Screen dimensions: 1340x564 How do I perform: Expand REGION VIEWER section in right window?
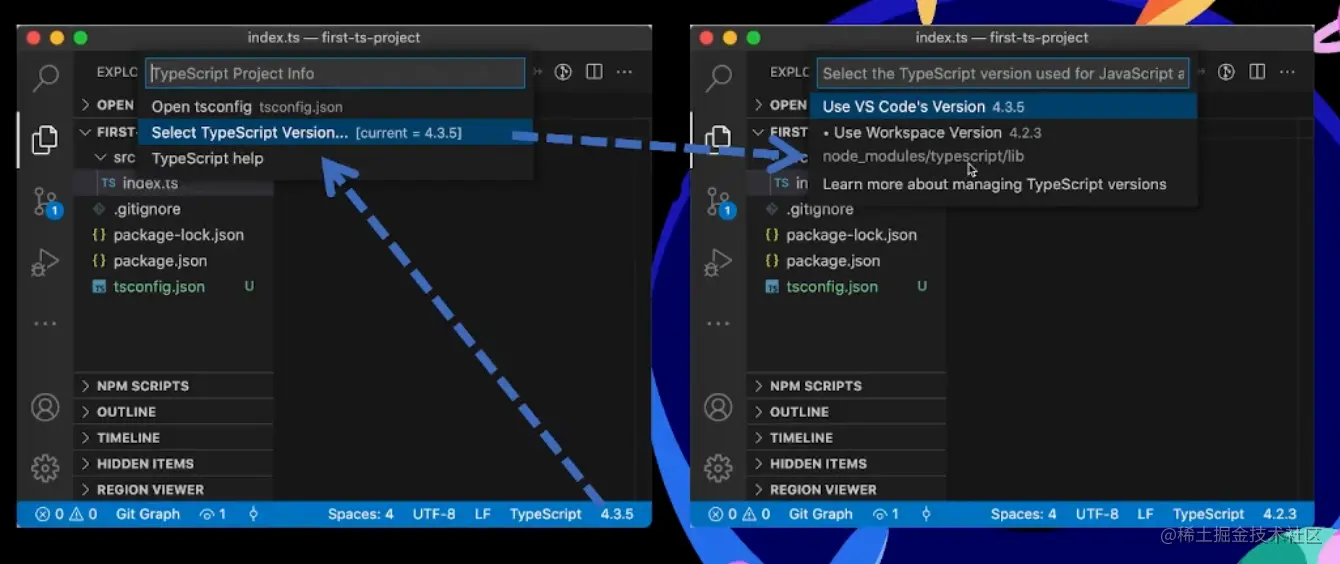click(x=847, y=490)
